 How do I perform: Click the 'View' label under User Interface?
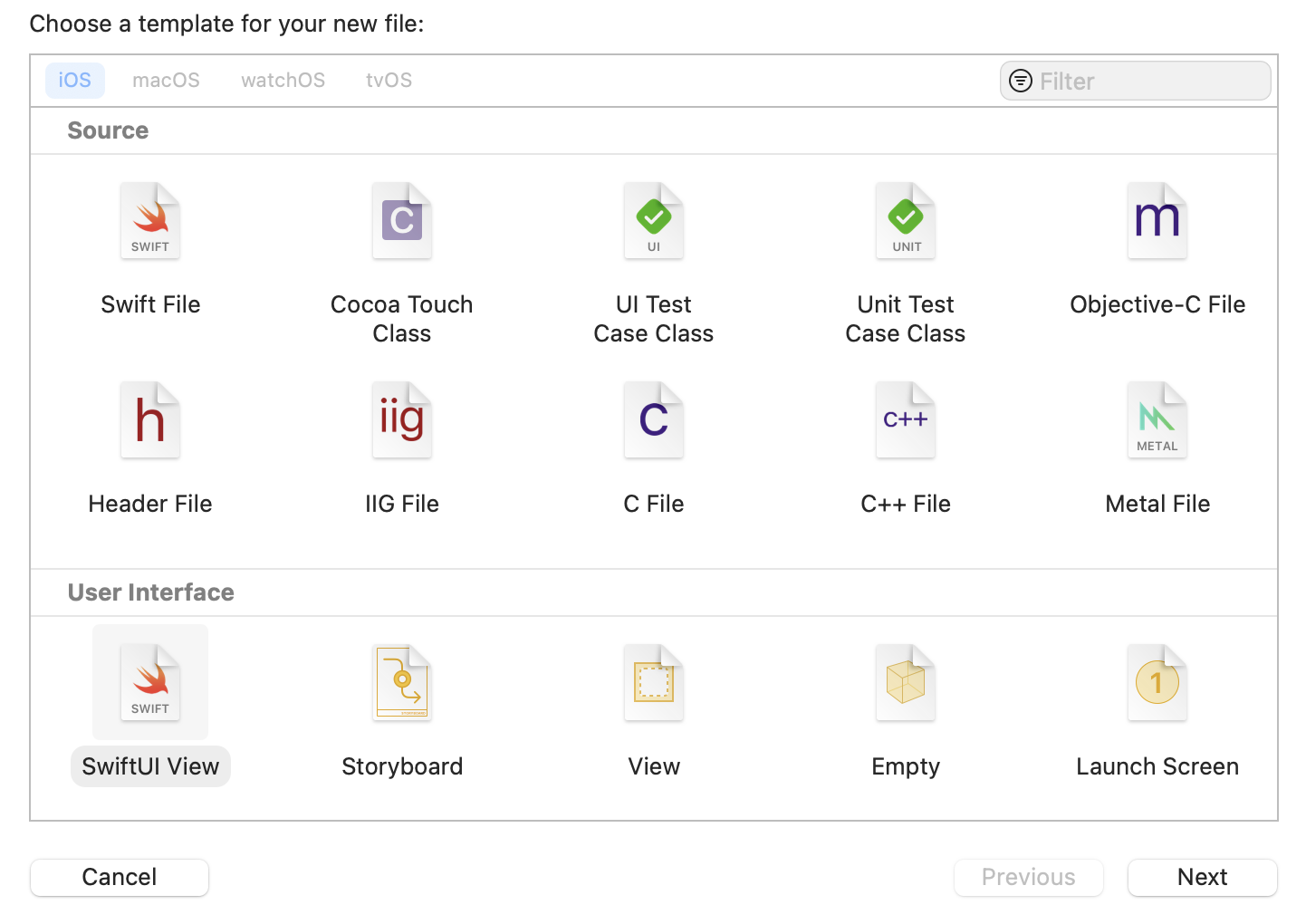tap(654, 766)
